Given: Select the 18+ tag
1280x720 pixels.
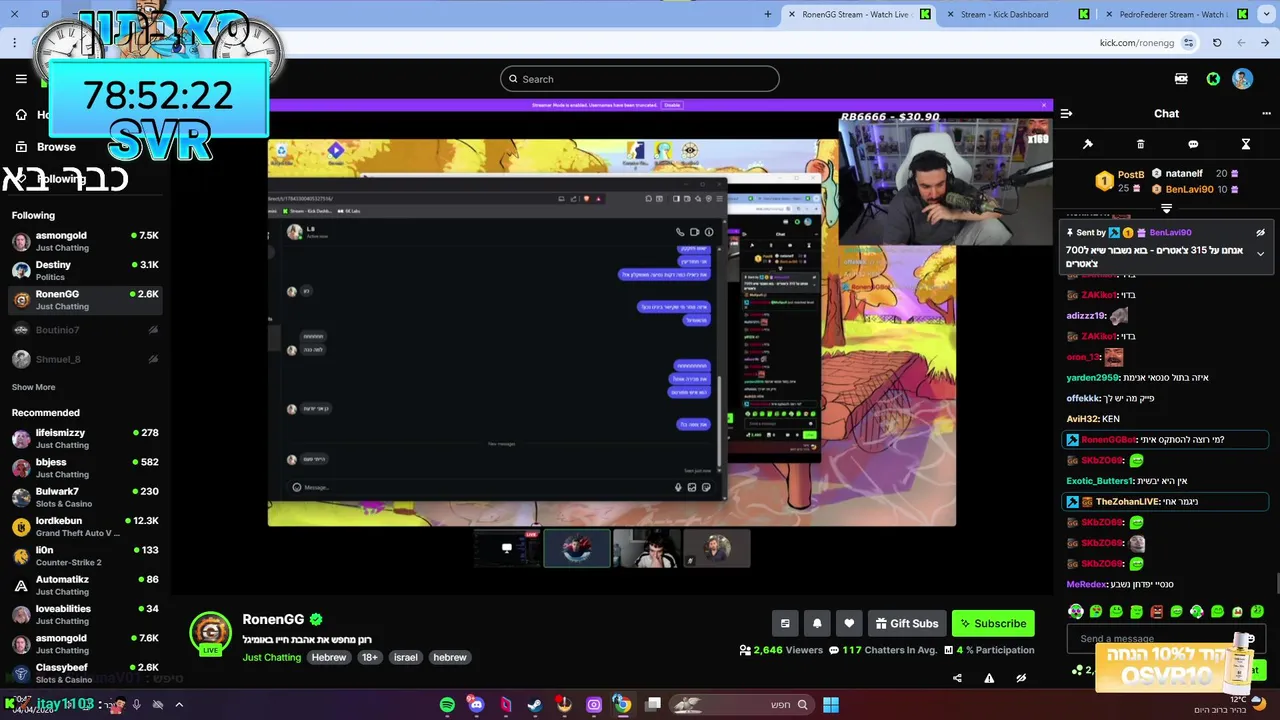Looking at the screenshot, I should [x=370, y=657].
